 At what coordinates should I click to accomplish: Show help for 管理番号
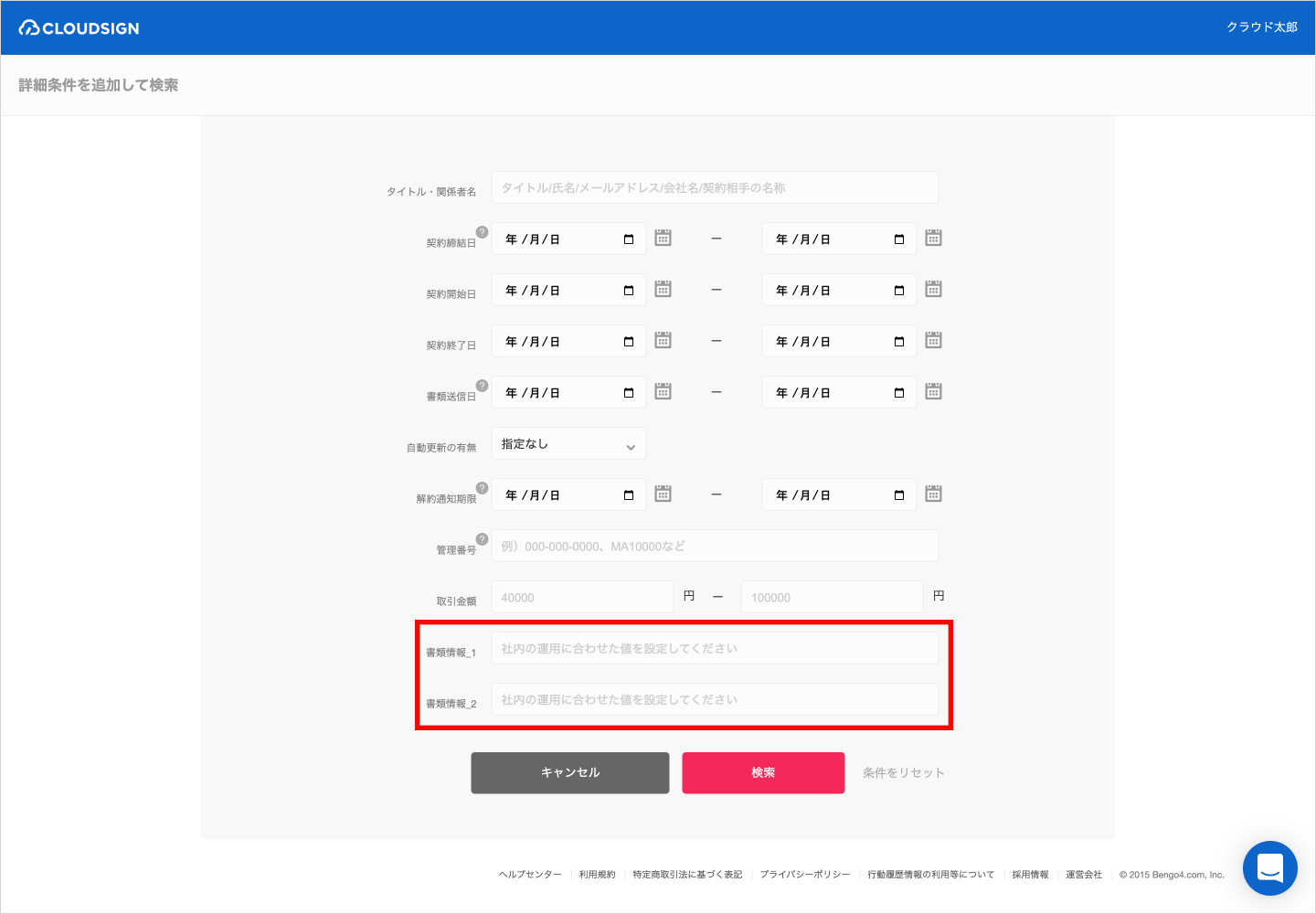(x=482, y=539)
